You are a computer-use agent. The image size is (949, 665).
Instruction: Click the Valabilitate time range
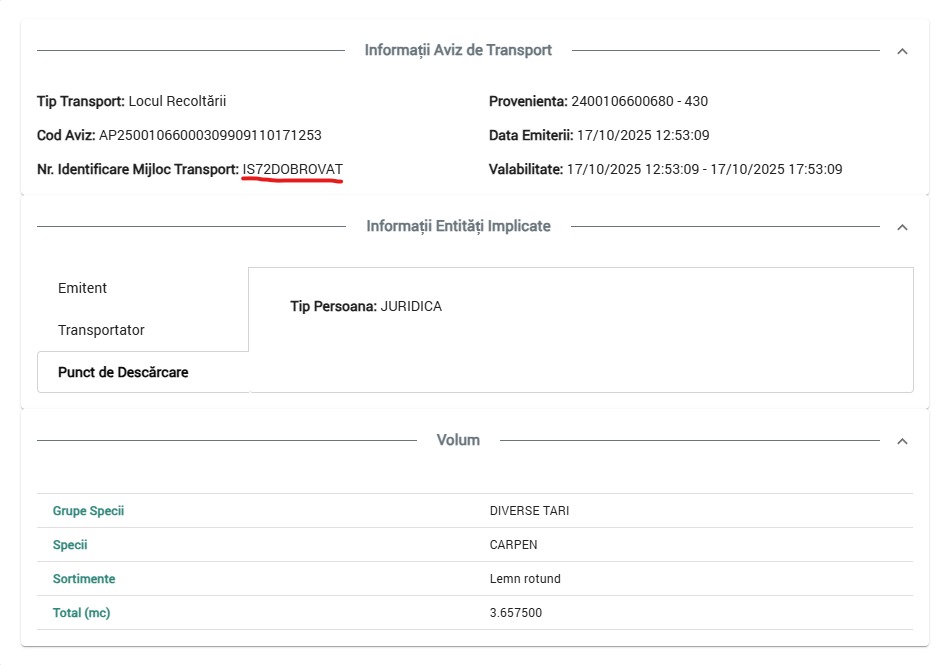click(704, 169)
